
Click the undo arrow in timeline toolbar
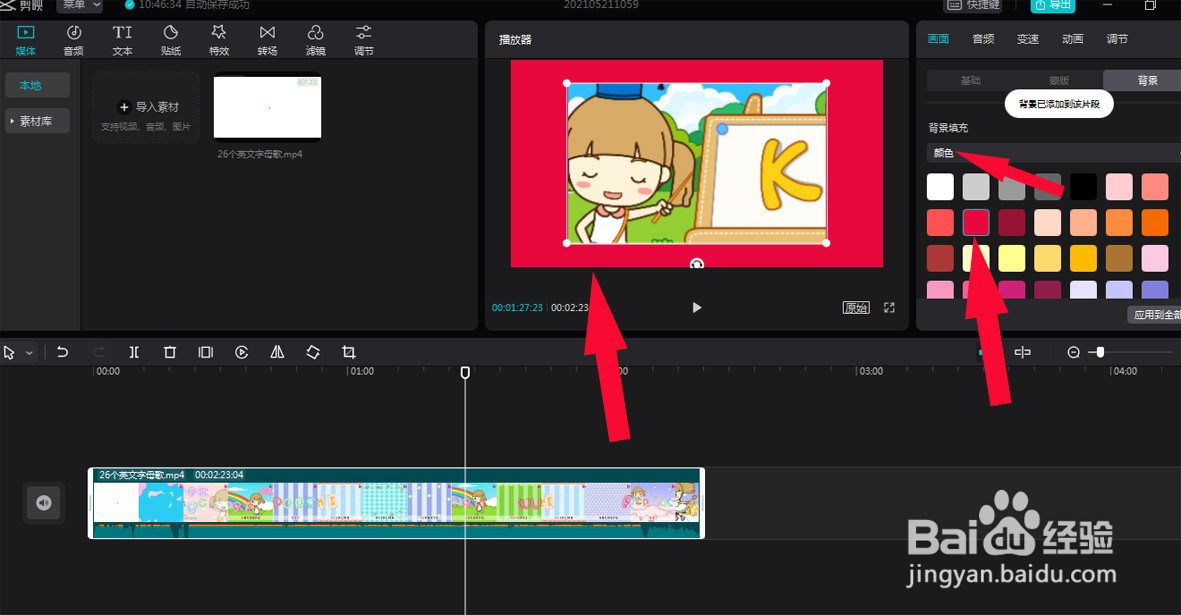[x=63, y=352]
